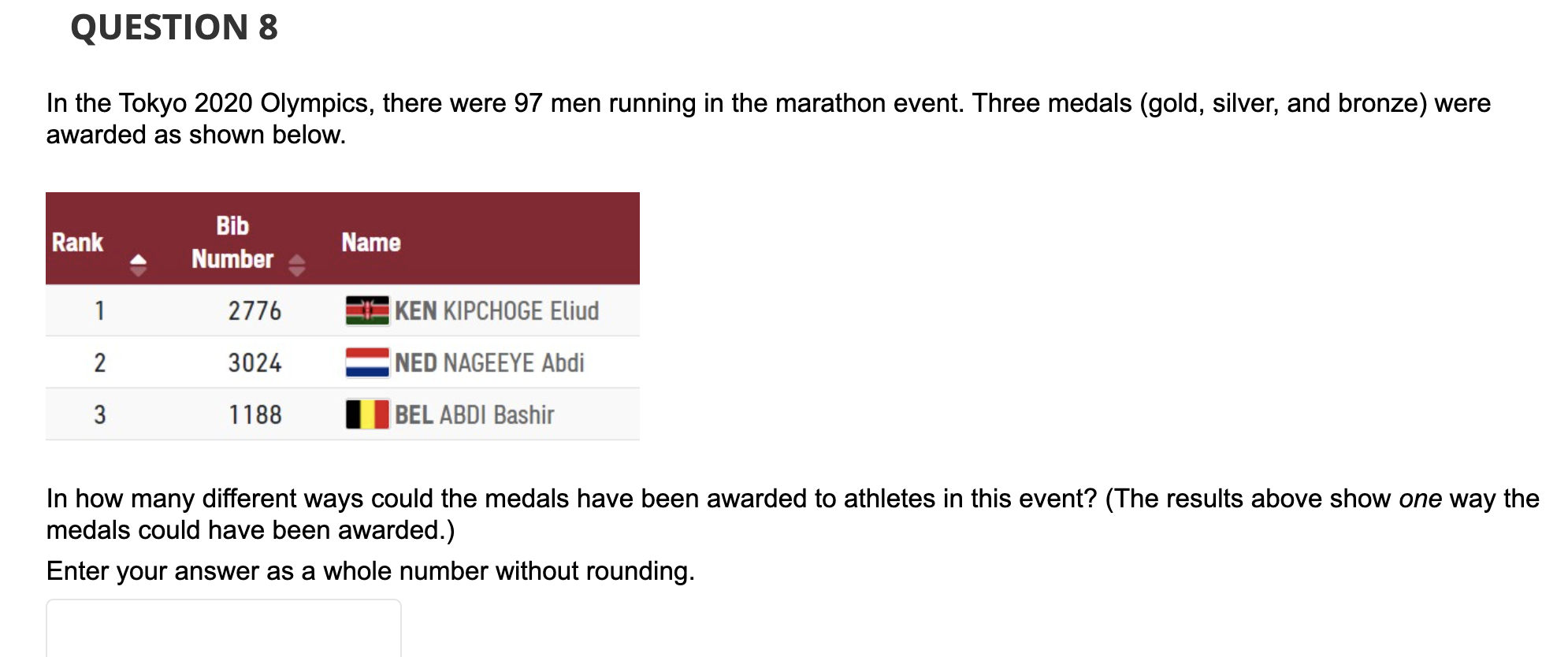This screenshot has width=1568, height=657.
Task: Click the Belgium flag icon
Action: point(367,414)
